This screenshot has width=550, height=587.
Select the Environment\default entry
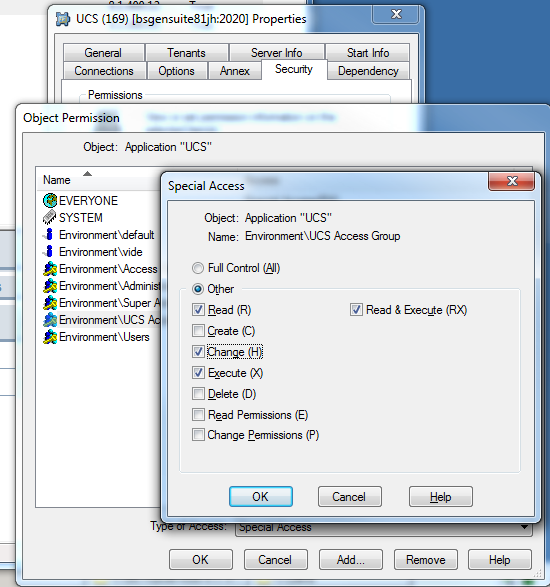106,235
